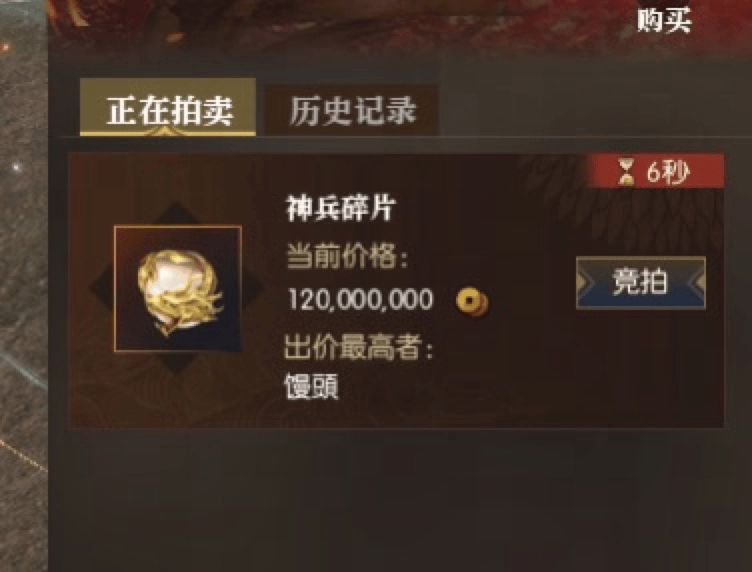752x572 pixels.
Task: Click the white star marker on map
Action: click(17, 167)
